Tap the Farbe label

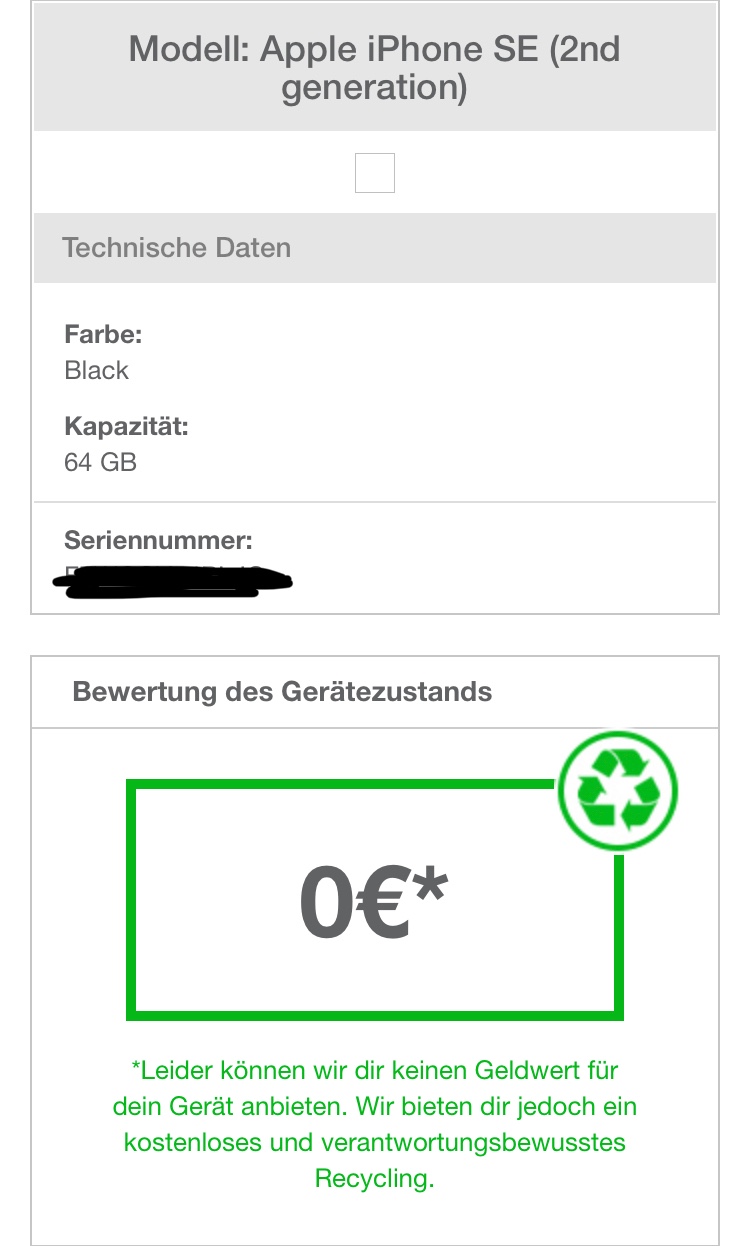click(x=103, y=334)
